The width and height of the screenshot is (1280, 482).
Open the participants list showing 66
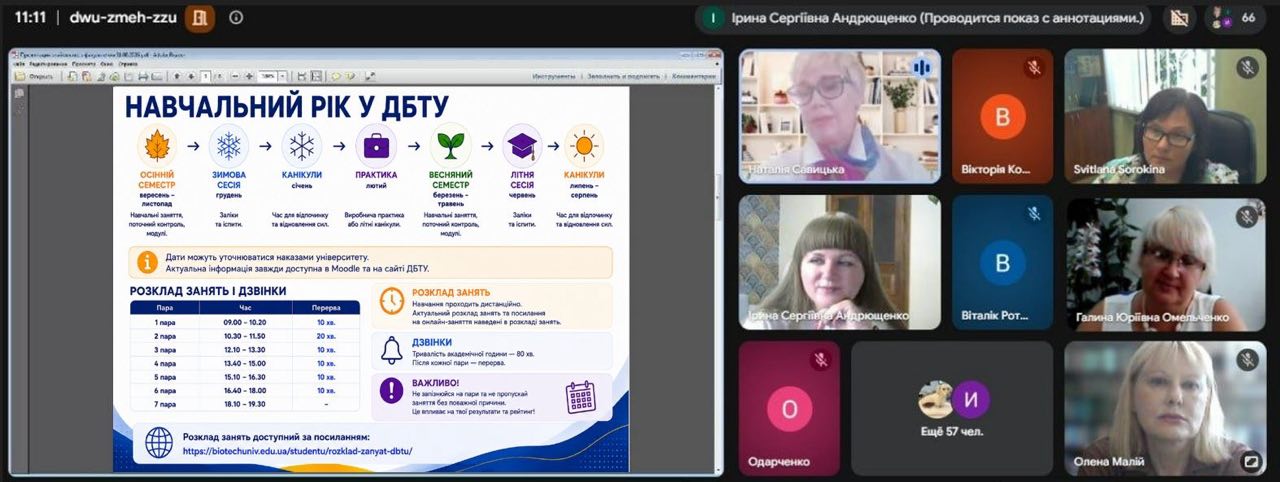(1234, 18)
